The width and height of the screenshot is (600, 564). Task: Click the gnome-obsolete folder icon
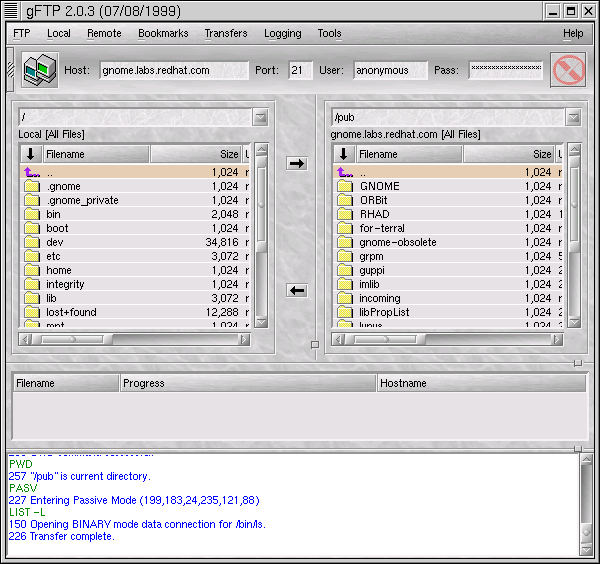click(345, 242)
